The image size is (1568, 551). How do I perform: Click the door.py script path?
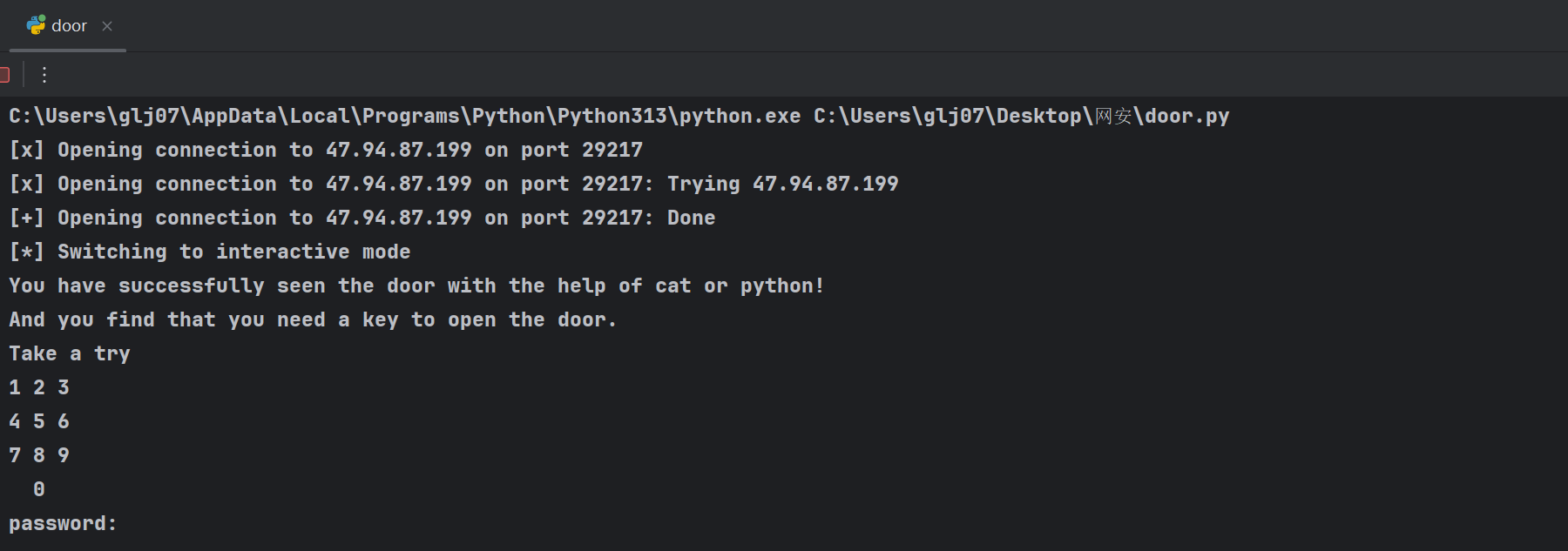pos(1021,116)
